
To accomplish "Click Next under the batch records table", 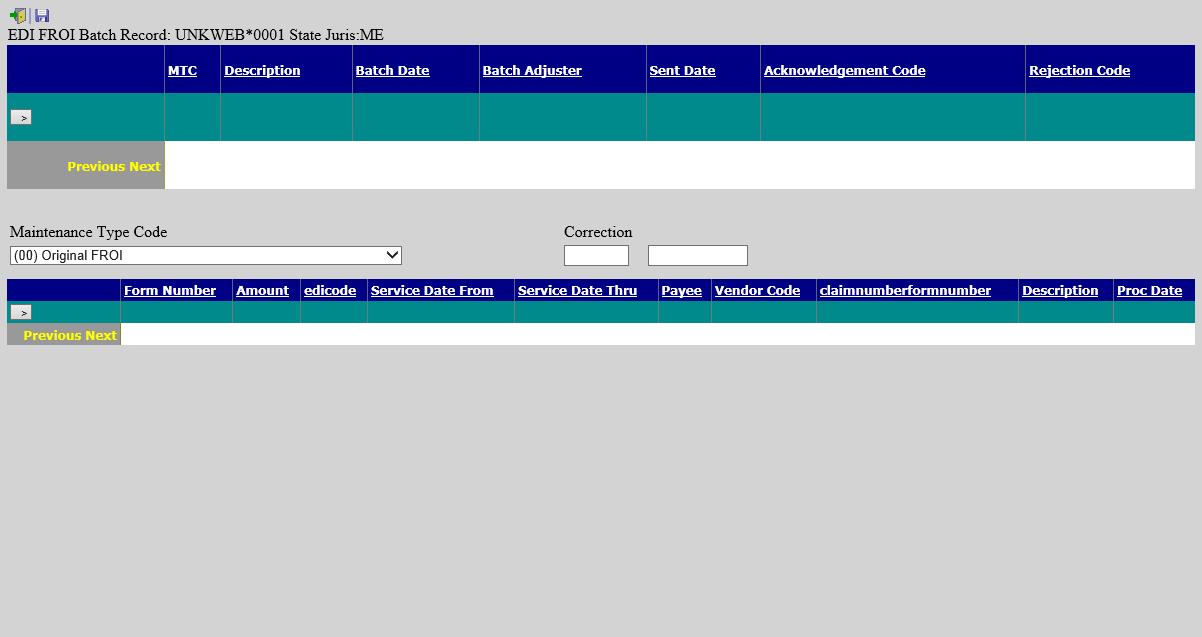I will (145, 167).
